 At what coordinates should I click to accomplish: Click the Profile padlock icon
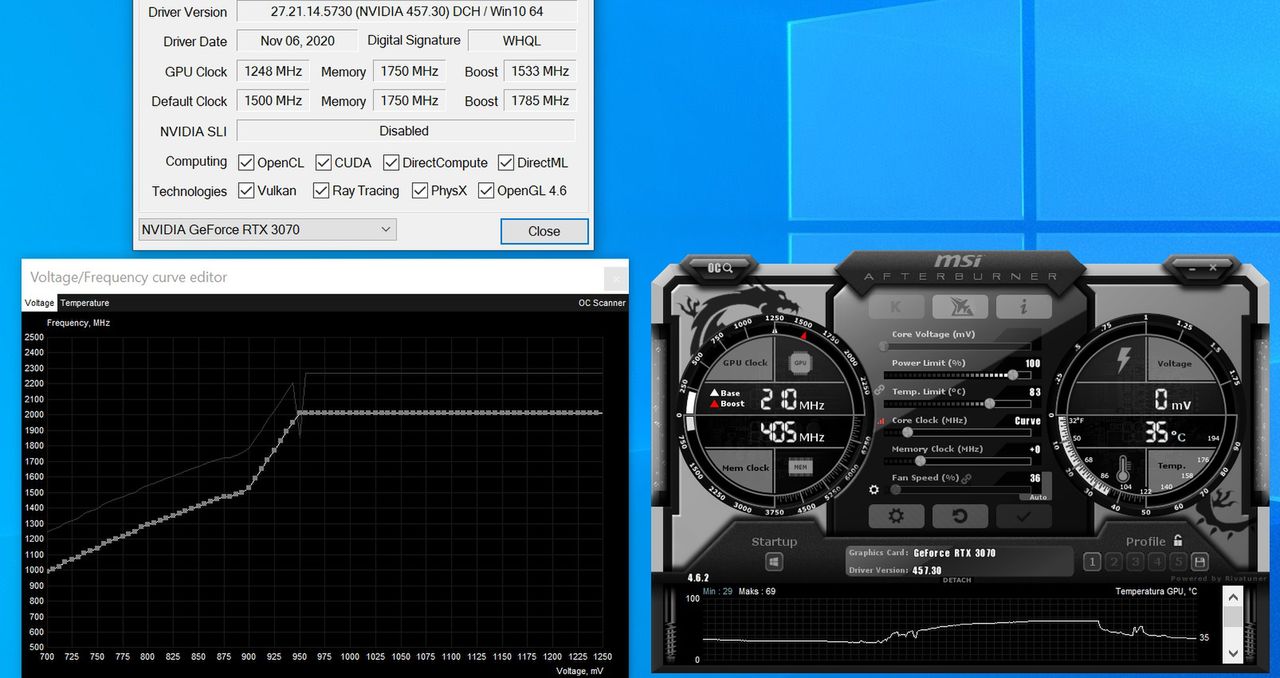click(1178, 541)
